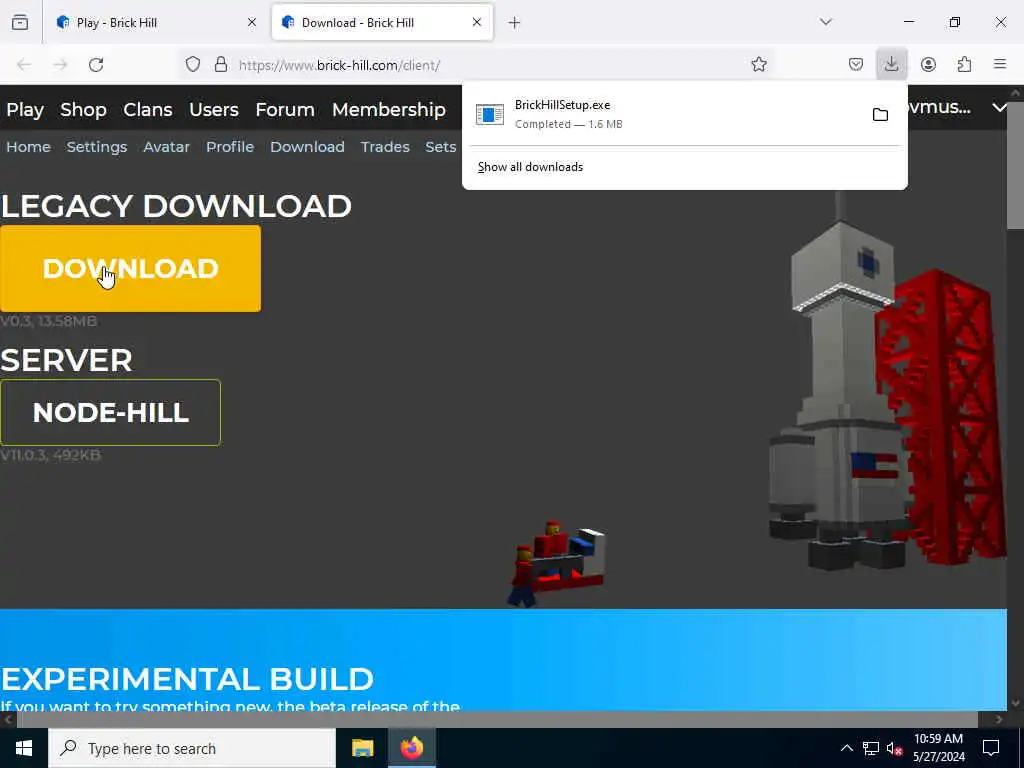Open Shop in site navigation
The width and height of the screenshot is (1024, 768).
coord(83,109)
